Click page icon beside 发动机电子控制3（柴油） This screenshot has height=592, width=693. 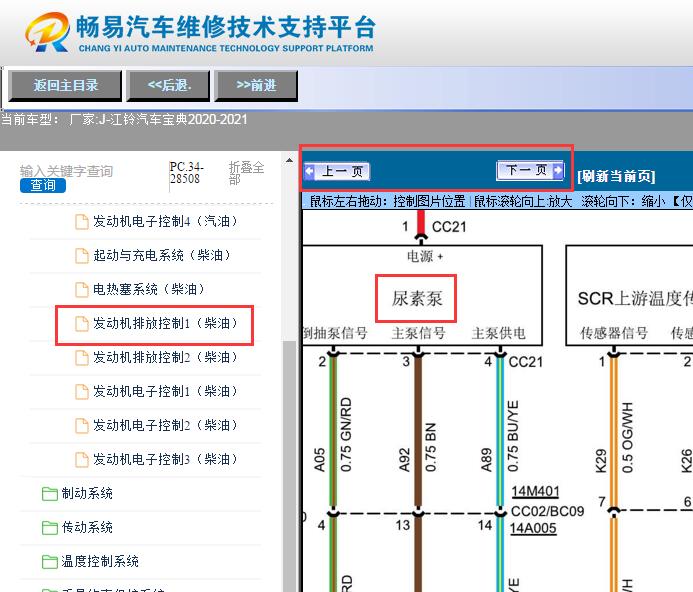coord(82,460)
